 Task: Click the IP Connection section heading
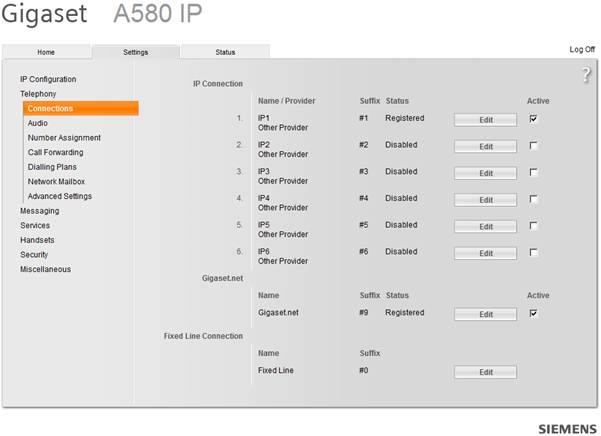[x=218, y=84]
